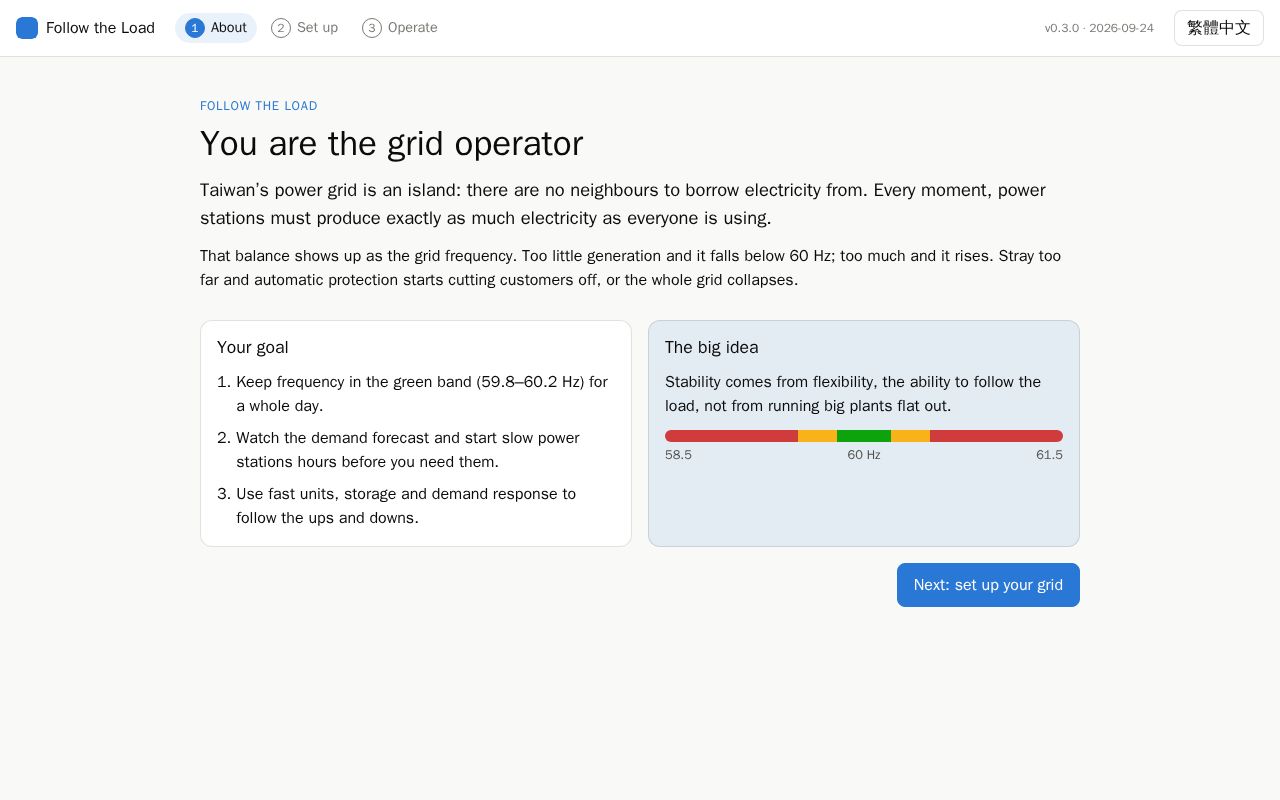Click the paragraph starting That balance shows up
Image resolution: width=1280 pixels, height=800 pixels.
(631, 268)
